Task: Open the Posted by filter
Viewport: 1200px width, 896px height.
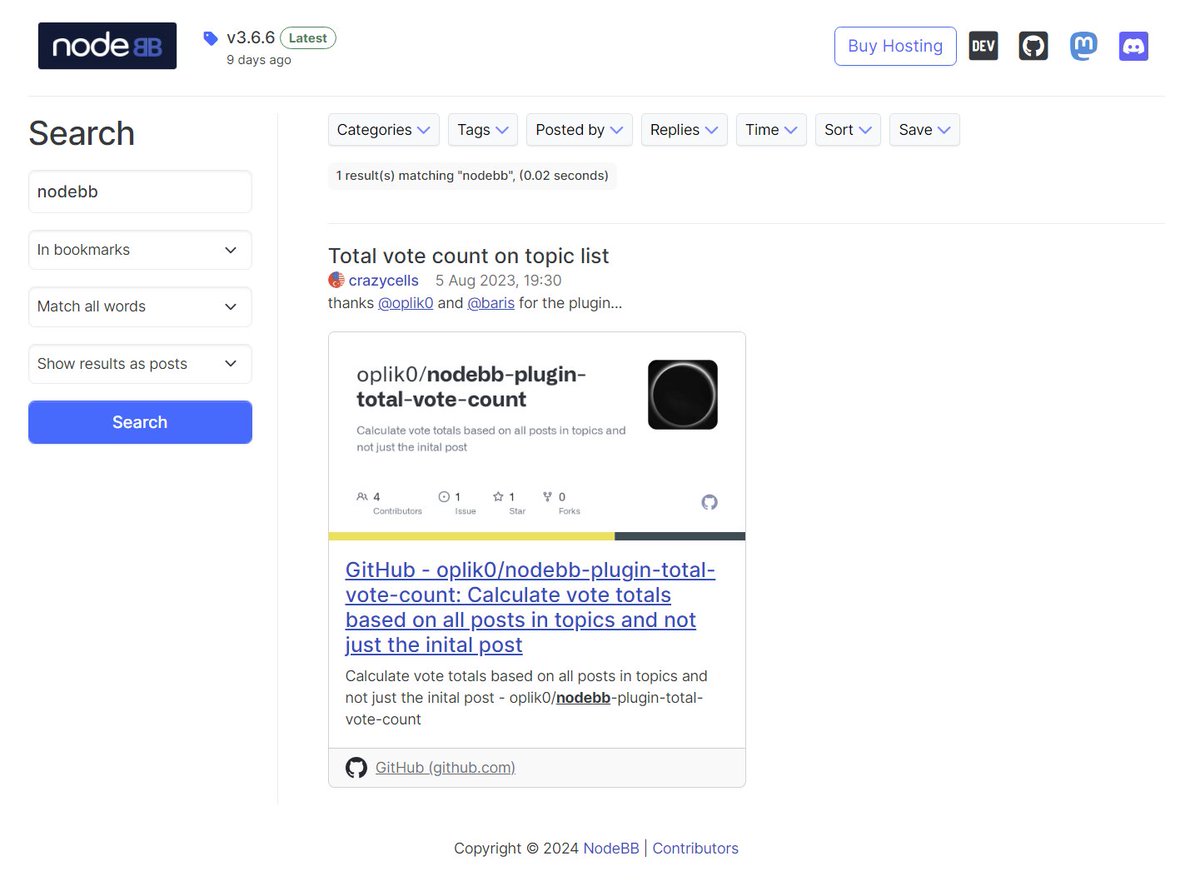Action: tap(579, 130)
